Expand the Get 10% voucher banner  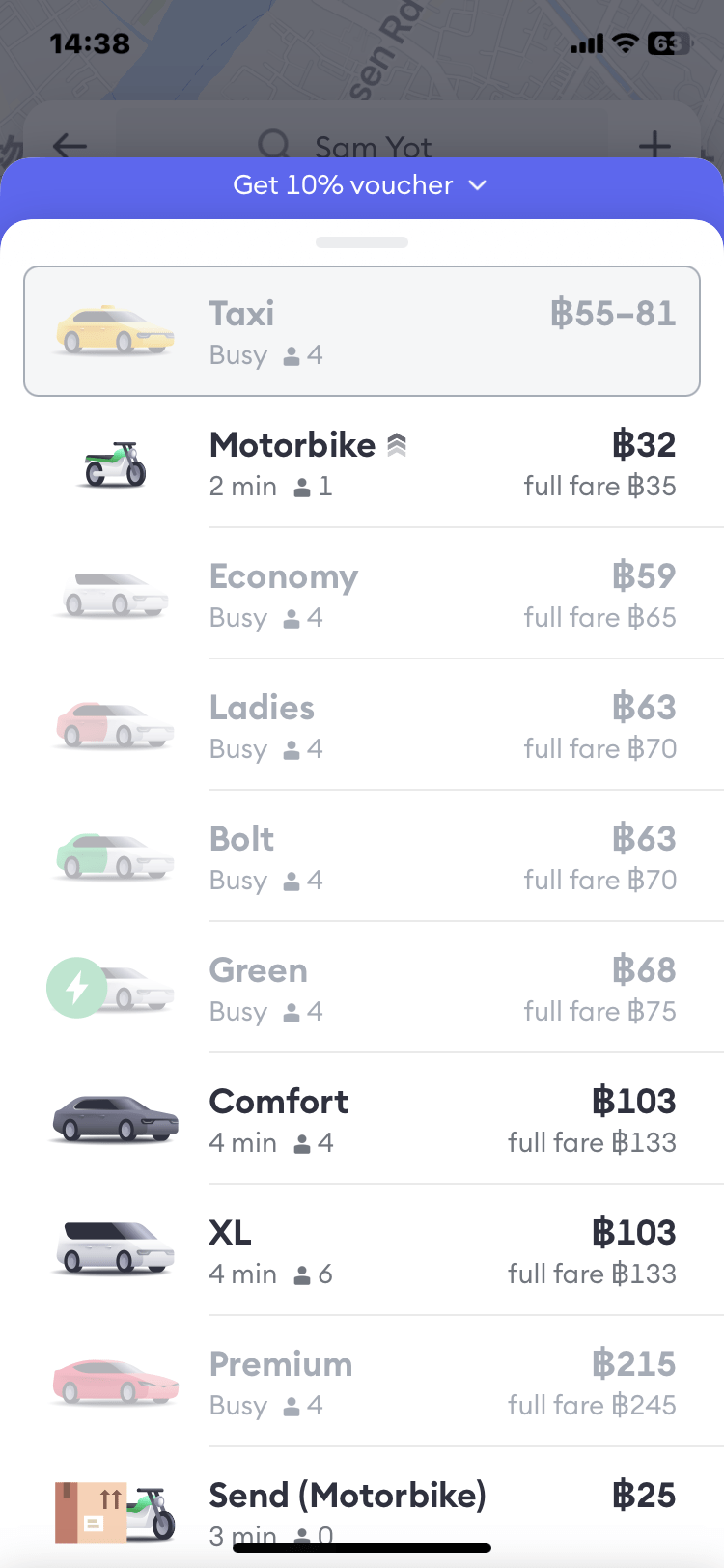[x=343, y=185]
